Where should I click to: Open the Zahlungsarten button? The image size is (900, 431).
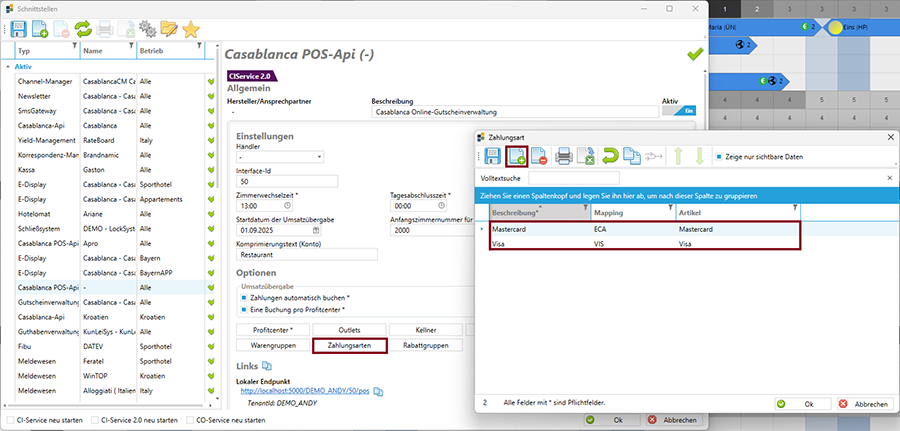tap(350, 345)
